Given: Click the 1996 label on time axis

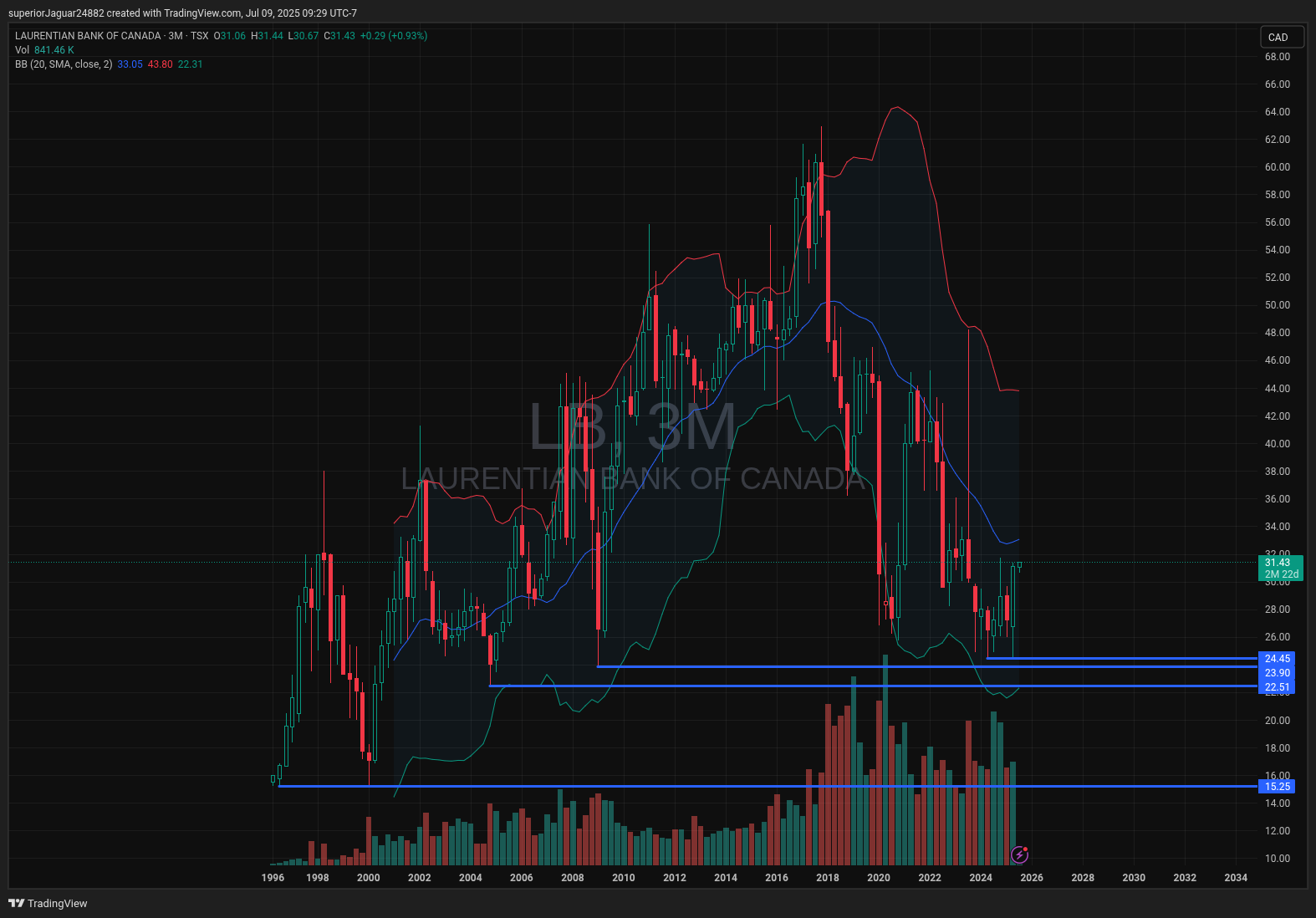Looking at the screenshot, I should [273, 878].
